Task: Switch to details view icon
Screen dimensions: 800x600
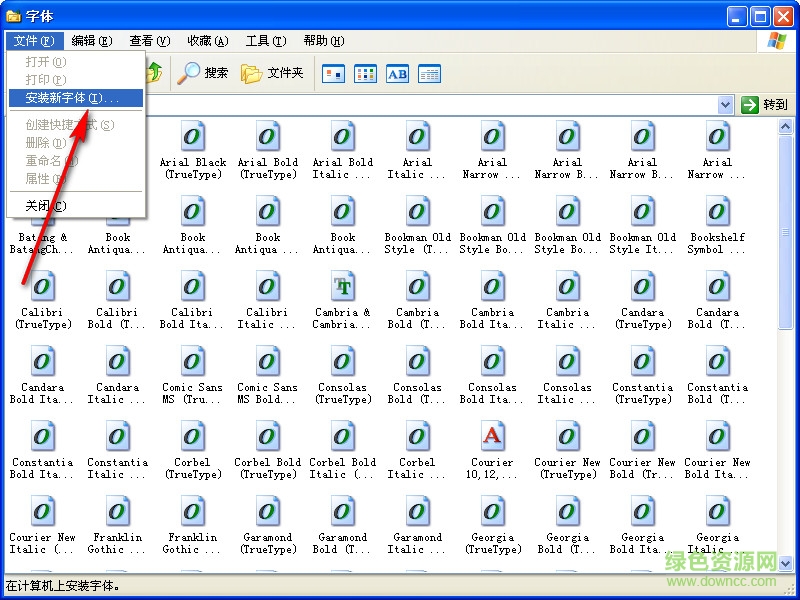Action: coord(429,73)
